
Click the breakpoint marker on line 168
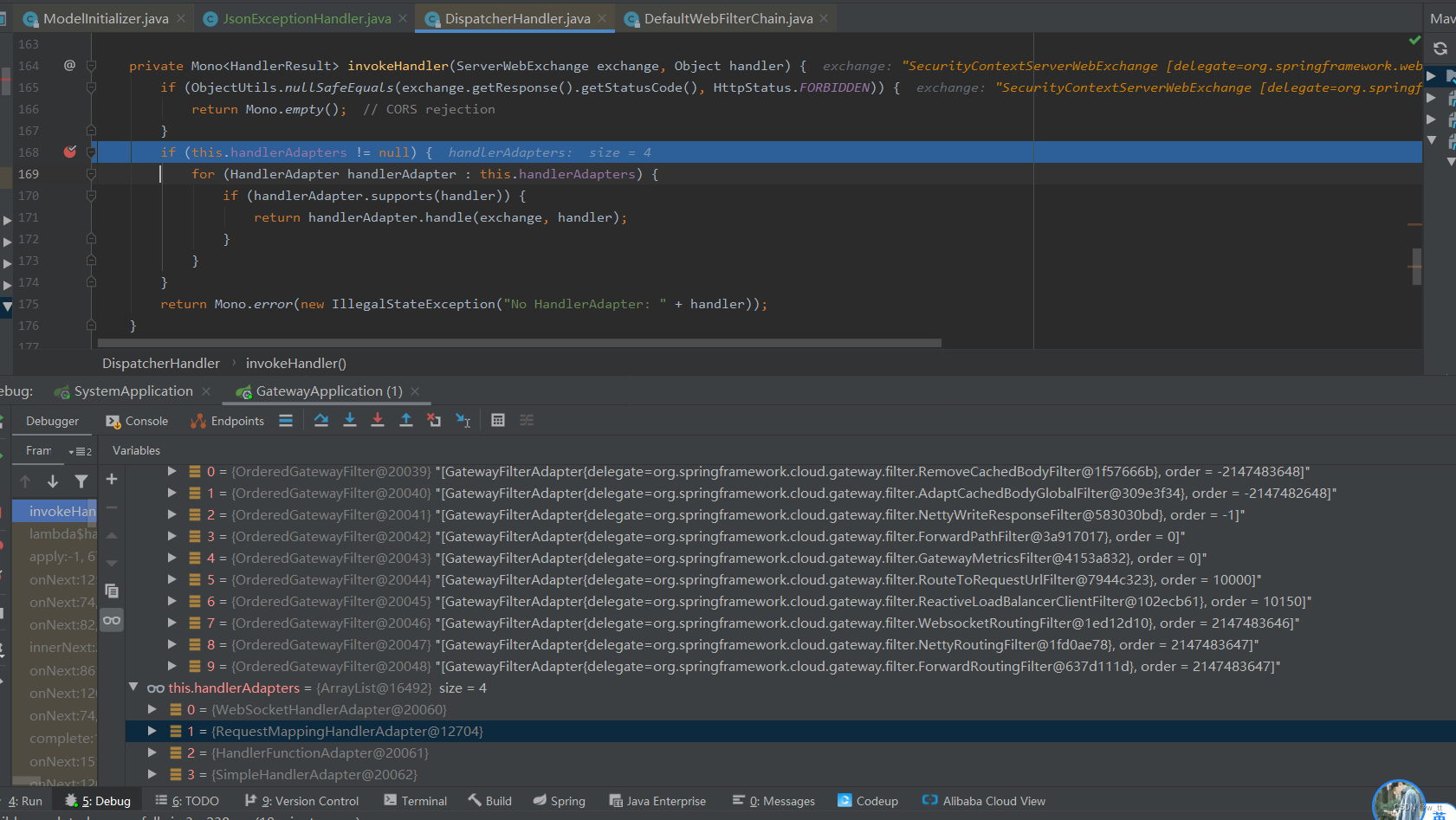pyautogui.click(x=70, y=152)
